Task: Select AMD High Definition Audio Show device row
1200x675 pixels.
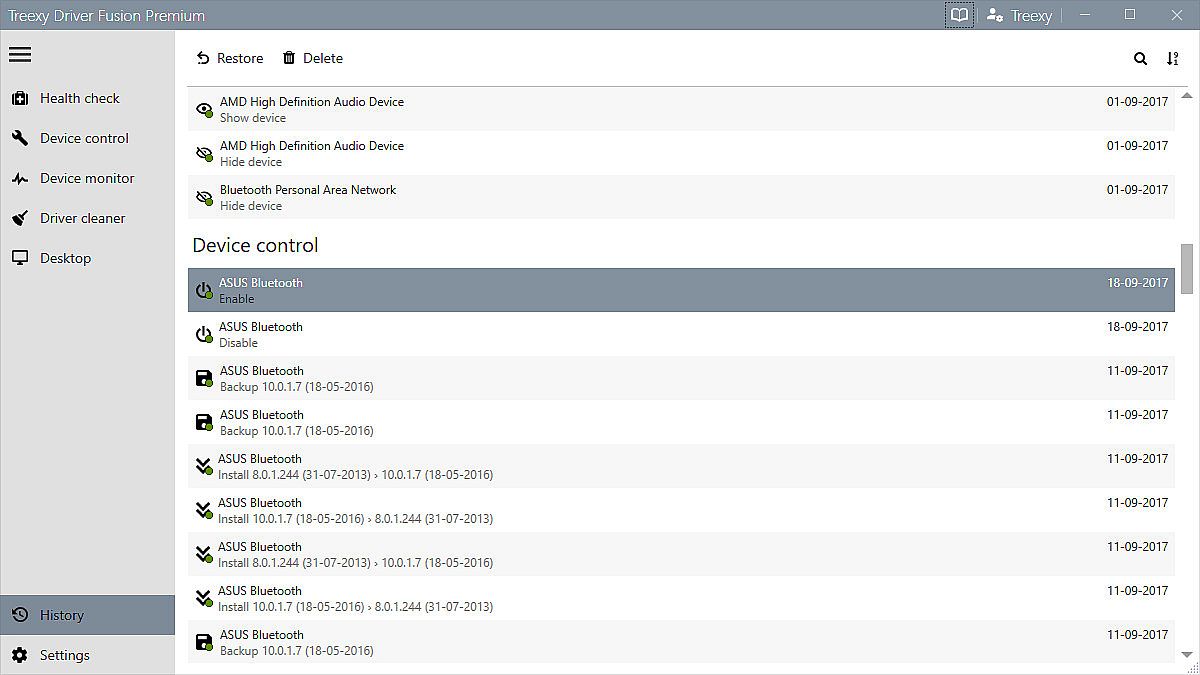Action: coord(681,109)
